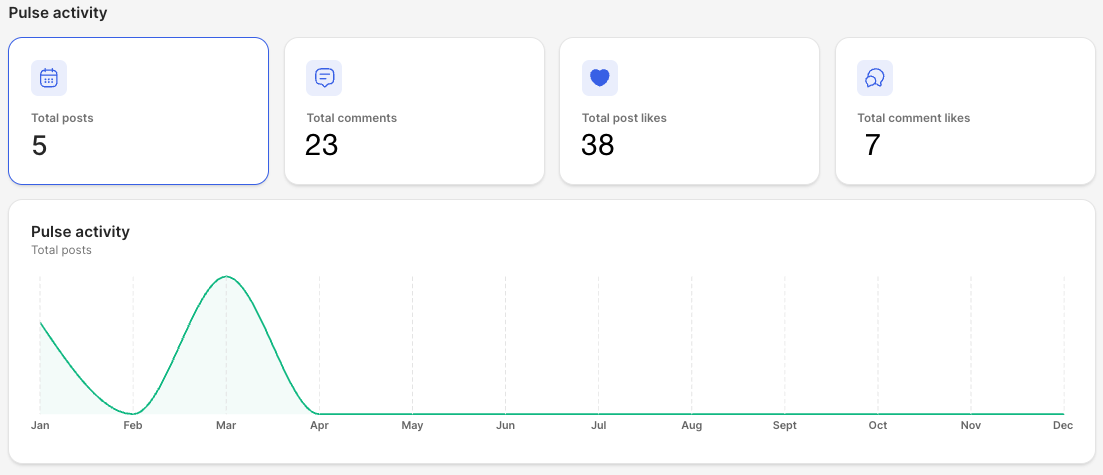Click the value 38 under Total post likes
1103x475 pixels.
click(x=597, y=145)
